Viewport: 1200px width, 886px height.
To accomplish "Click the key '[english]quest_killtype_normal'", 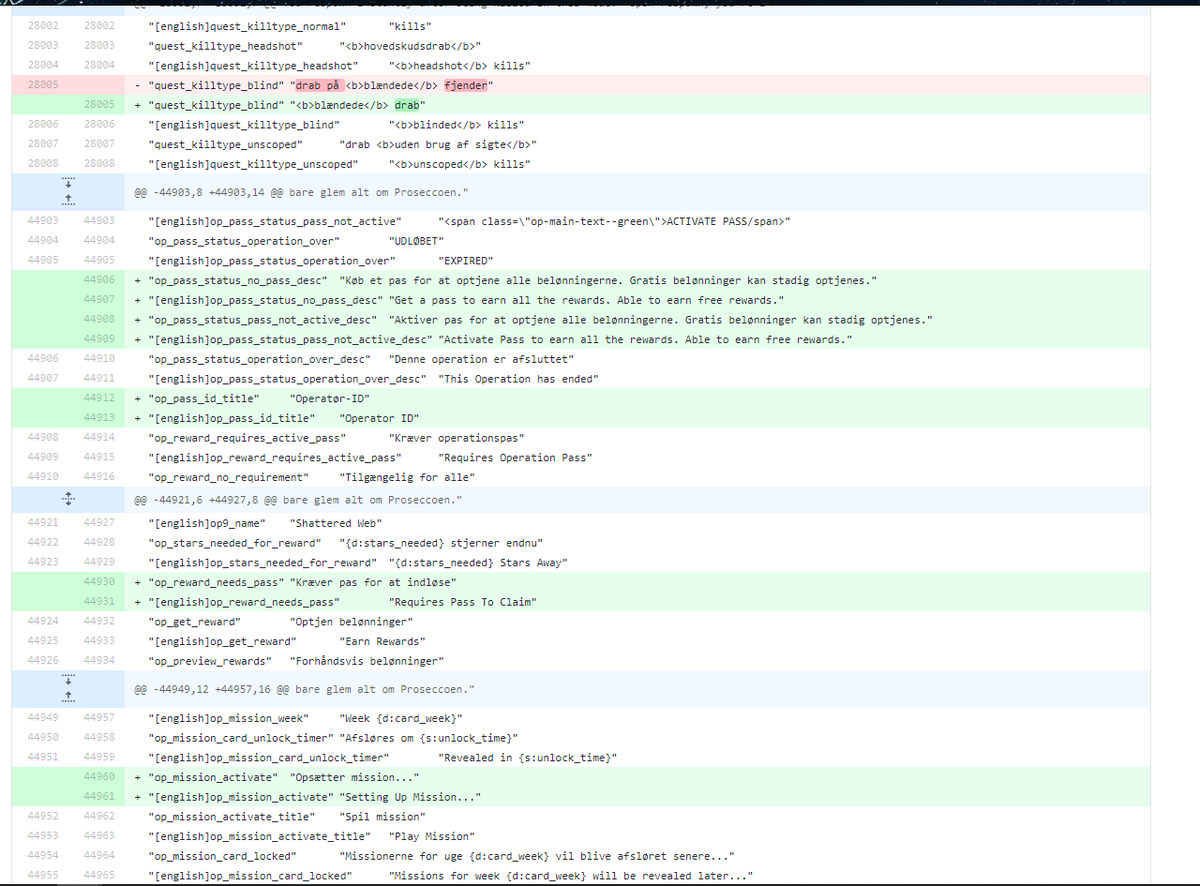I will [x=247, y=27].
